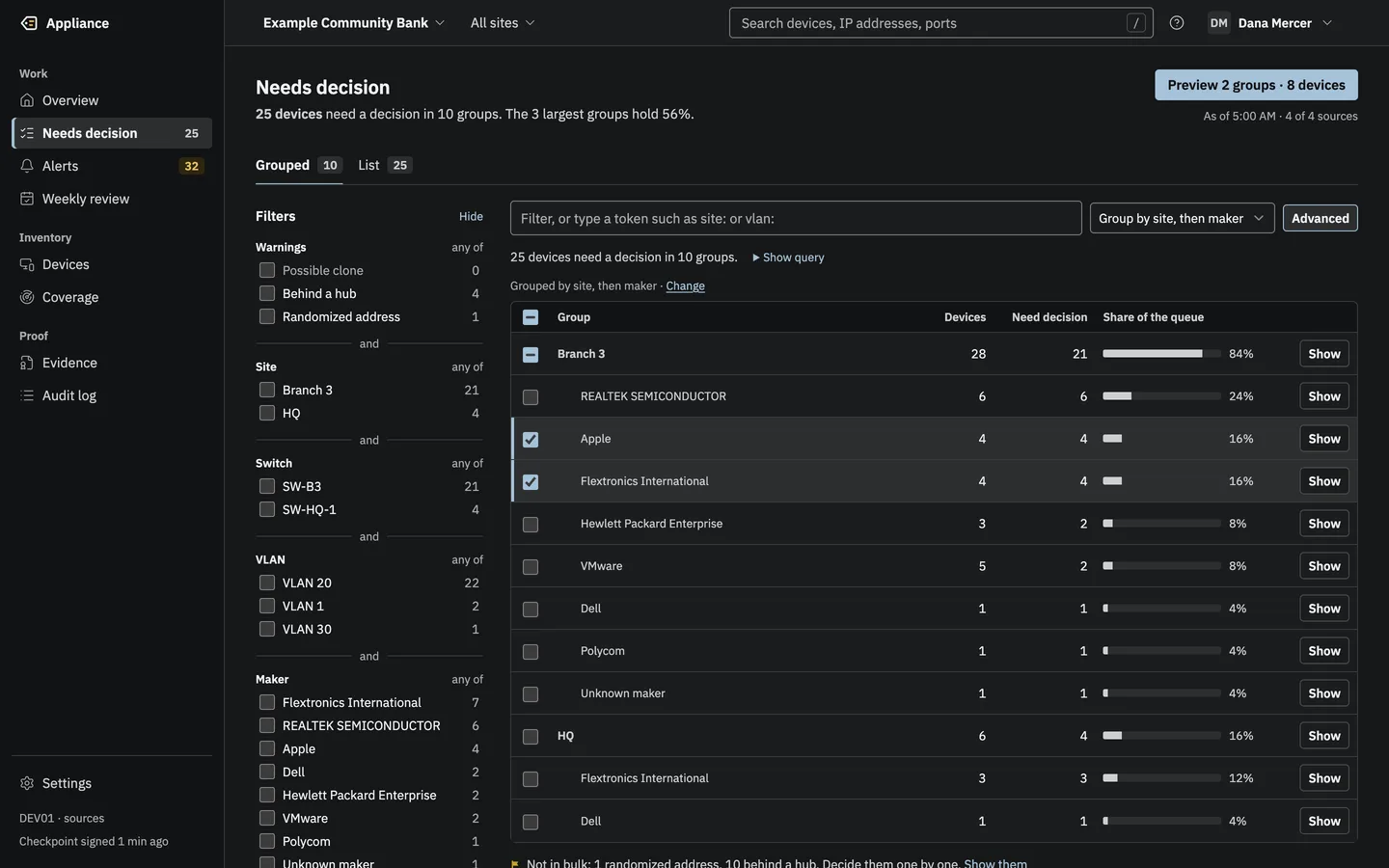Focus the search devices input field
Viewport: 1389px width, 868px height.
(940, 23)
